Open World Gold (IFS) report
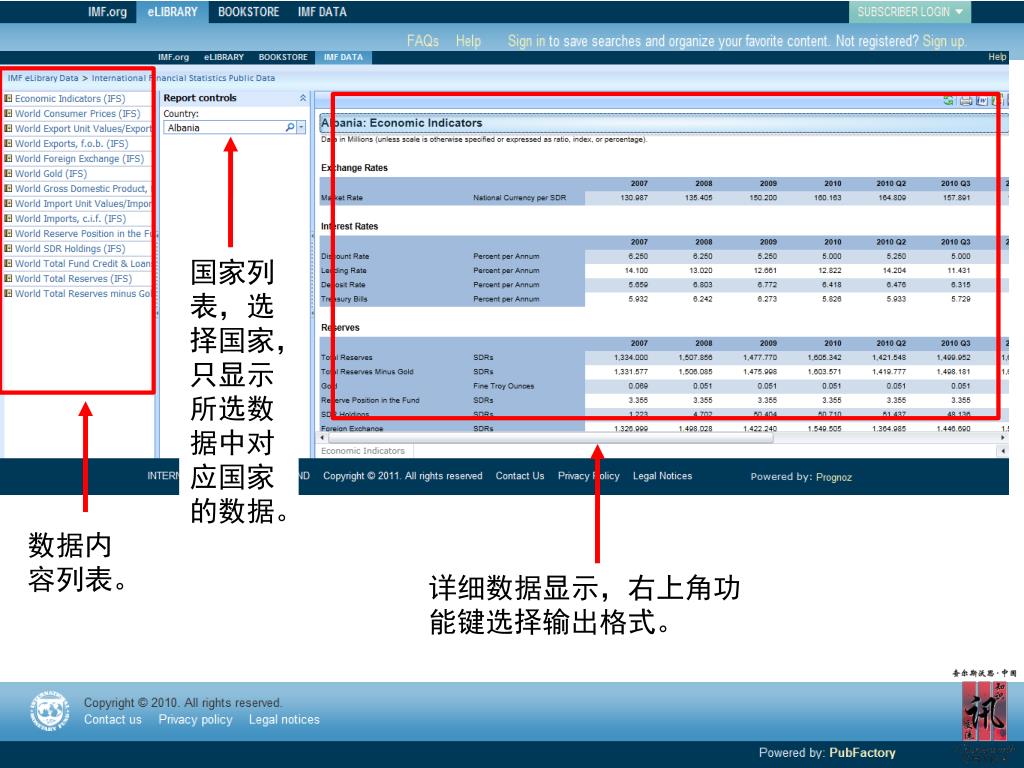Image resolution: width=1024 pixels, height=768 pixels. point(51,174)
